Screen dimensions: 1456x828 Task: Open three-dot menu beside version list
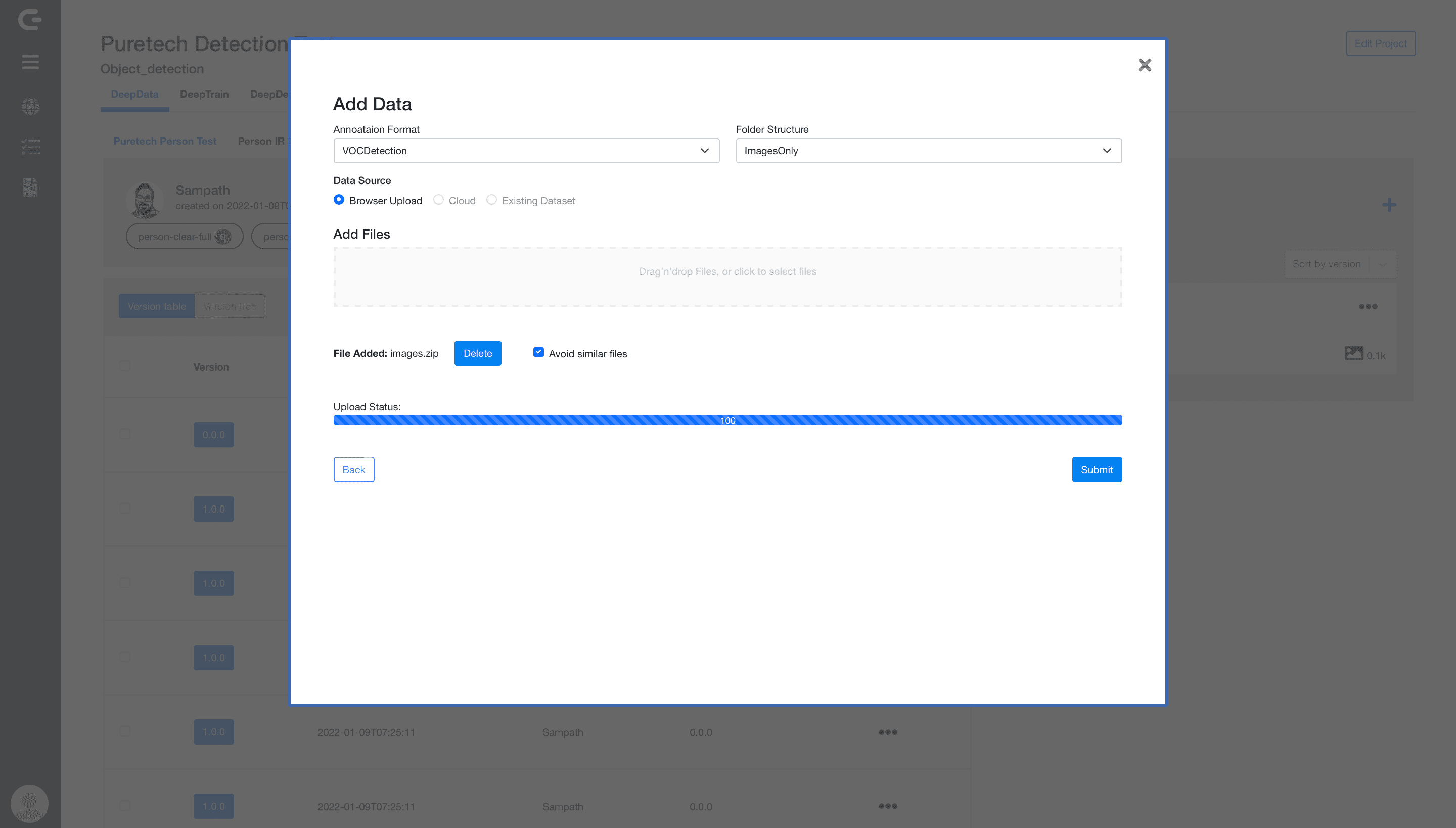[x=1368, y=306]
